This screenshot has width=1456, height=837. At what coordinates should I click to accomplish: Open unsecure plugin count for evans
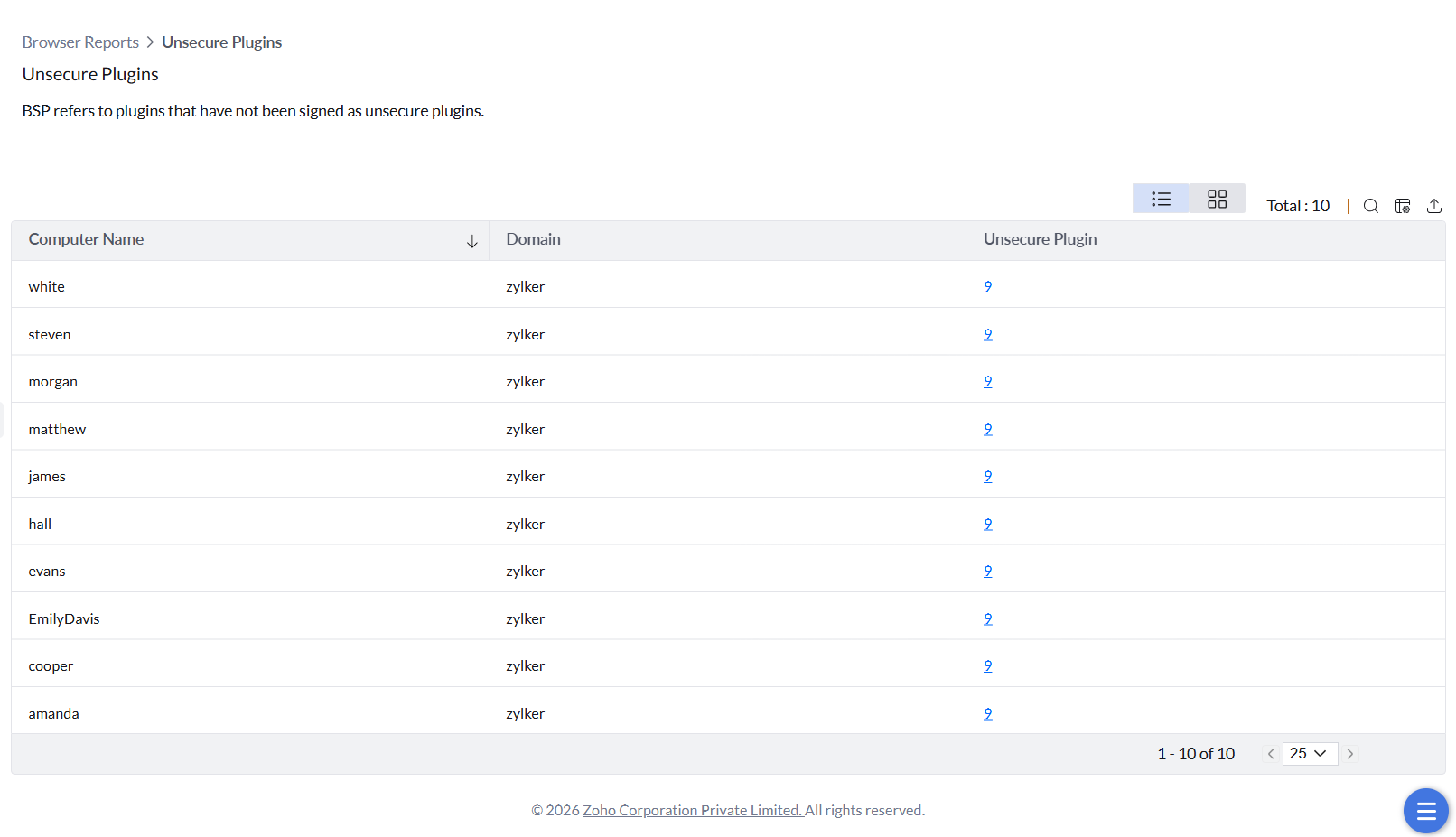pyautogui.click(x=988, y=572)
